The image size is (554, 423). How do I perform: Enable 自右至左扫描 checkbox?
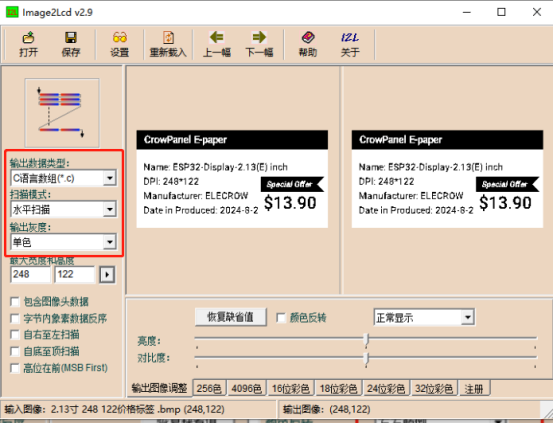click(x=15, y=335)
